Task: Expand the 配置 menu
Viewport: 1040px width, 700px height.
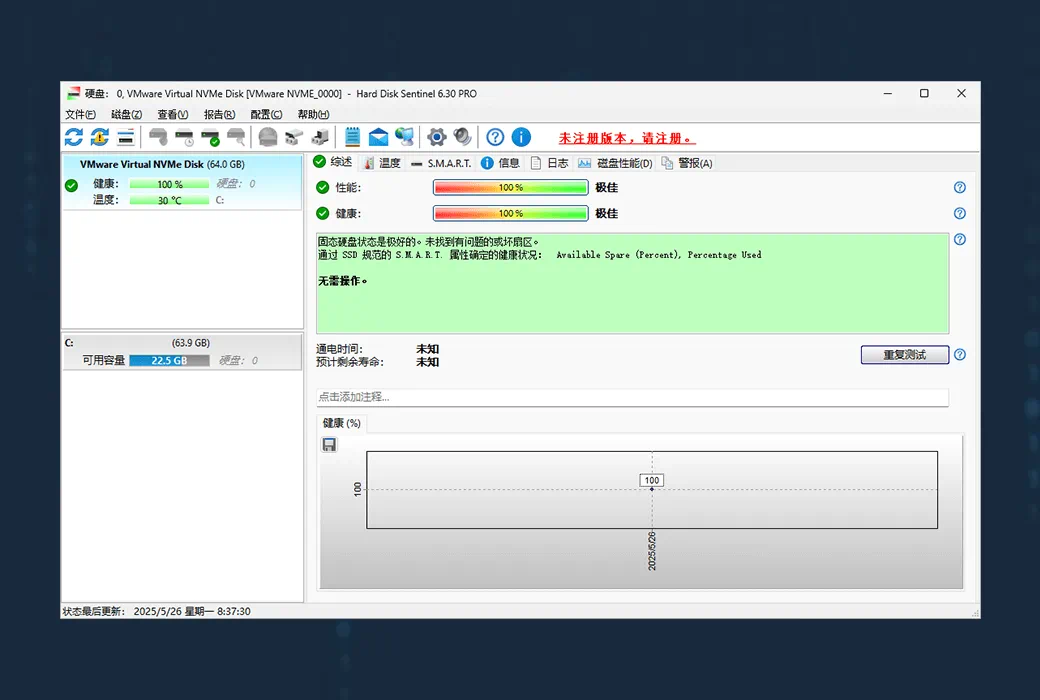Action: (x=266, y=115)
